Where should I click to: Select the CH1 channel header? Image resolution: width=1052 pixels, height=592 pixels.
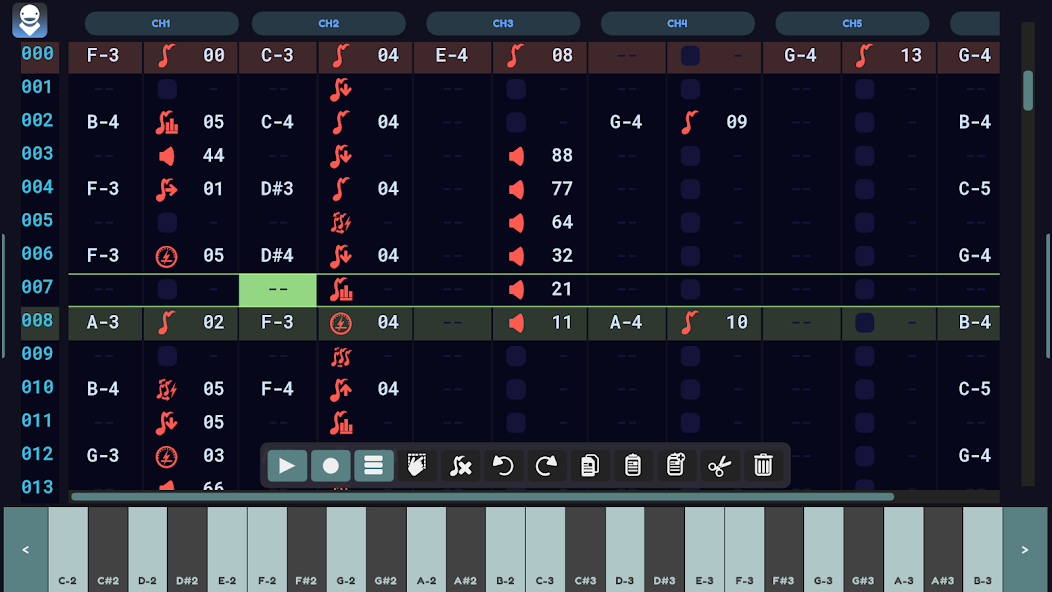click(x=161, y=23)
